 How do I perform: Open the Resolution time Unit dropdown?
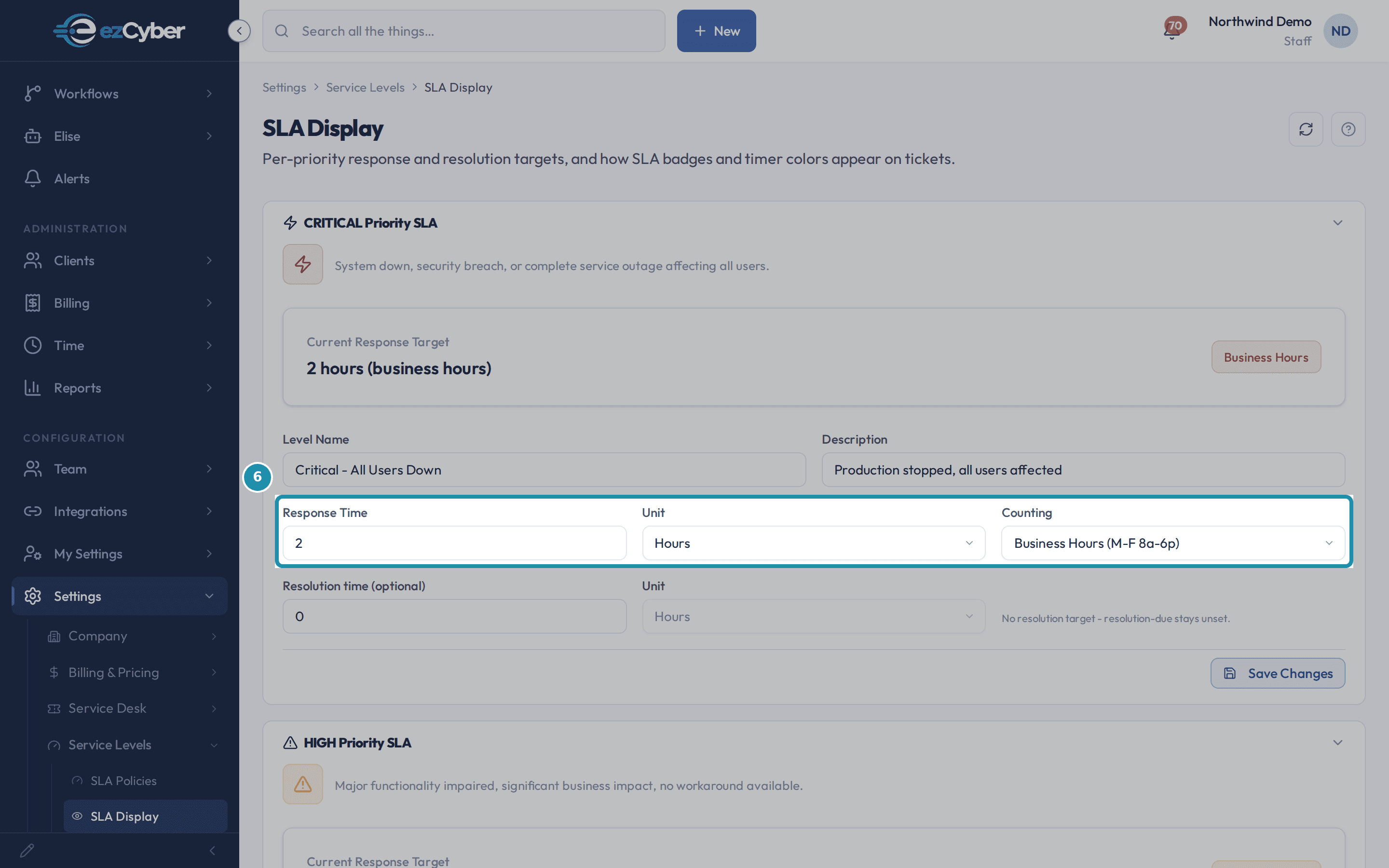click(x=813, y=617)
